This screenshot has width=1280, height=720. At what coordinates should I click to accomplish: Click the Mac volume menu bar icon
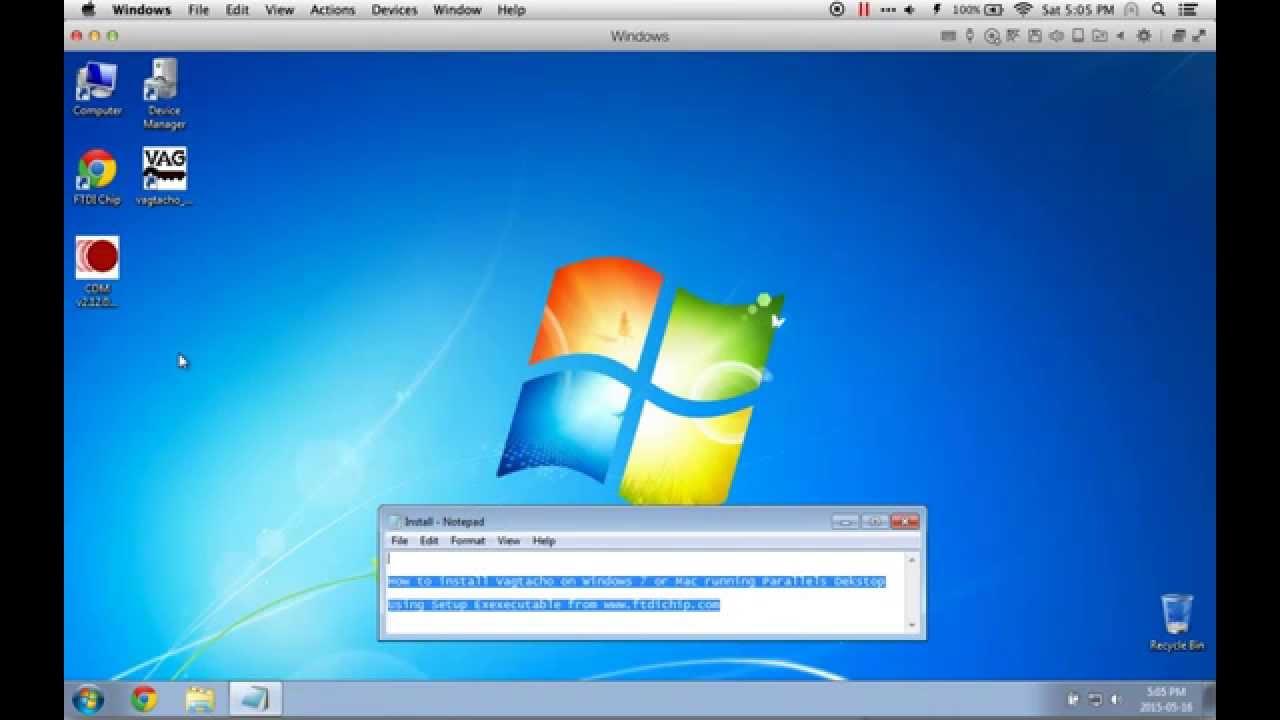909,9
